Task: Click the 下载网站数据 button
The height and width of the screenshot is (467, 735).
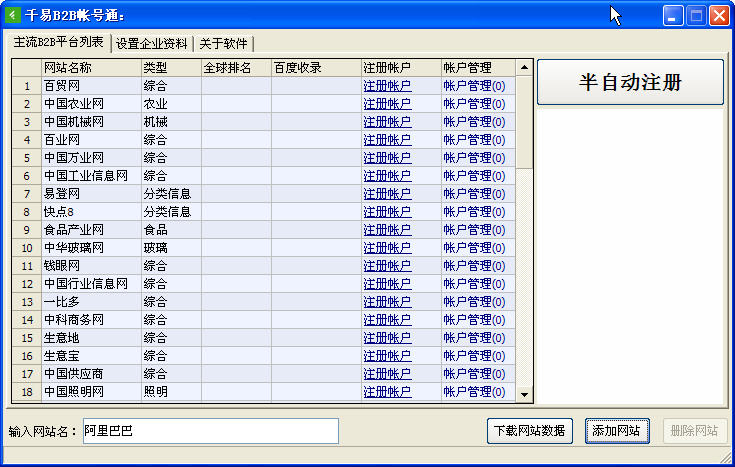Action: point(530,430)
